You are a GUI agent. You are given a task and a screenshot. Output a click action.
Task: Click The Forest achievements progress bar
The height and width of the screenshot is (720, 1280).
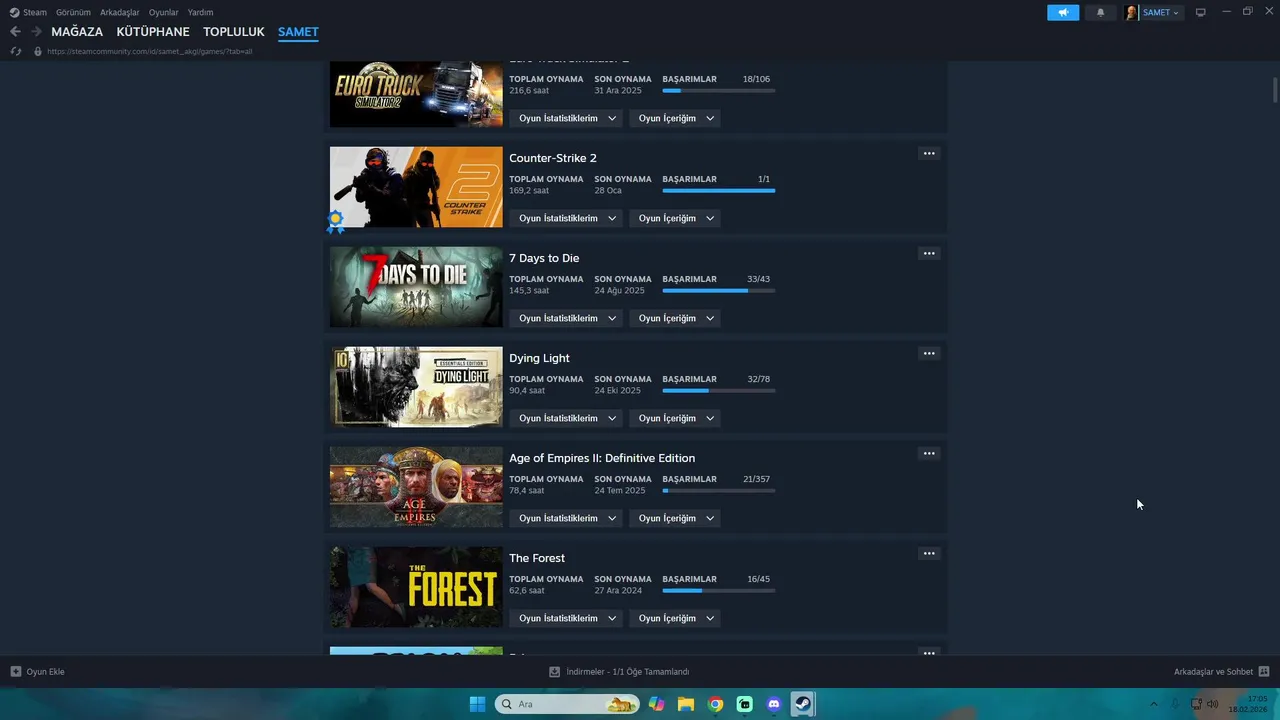[x=718, y=591]
